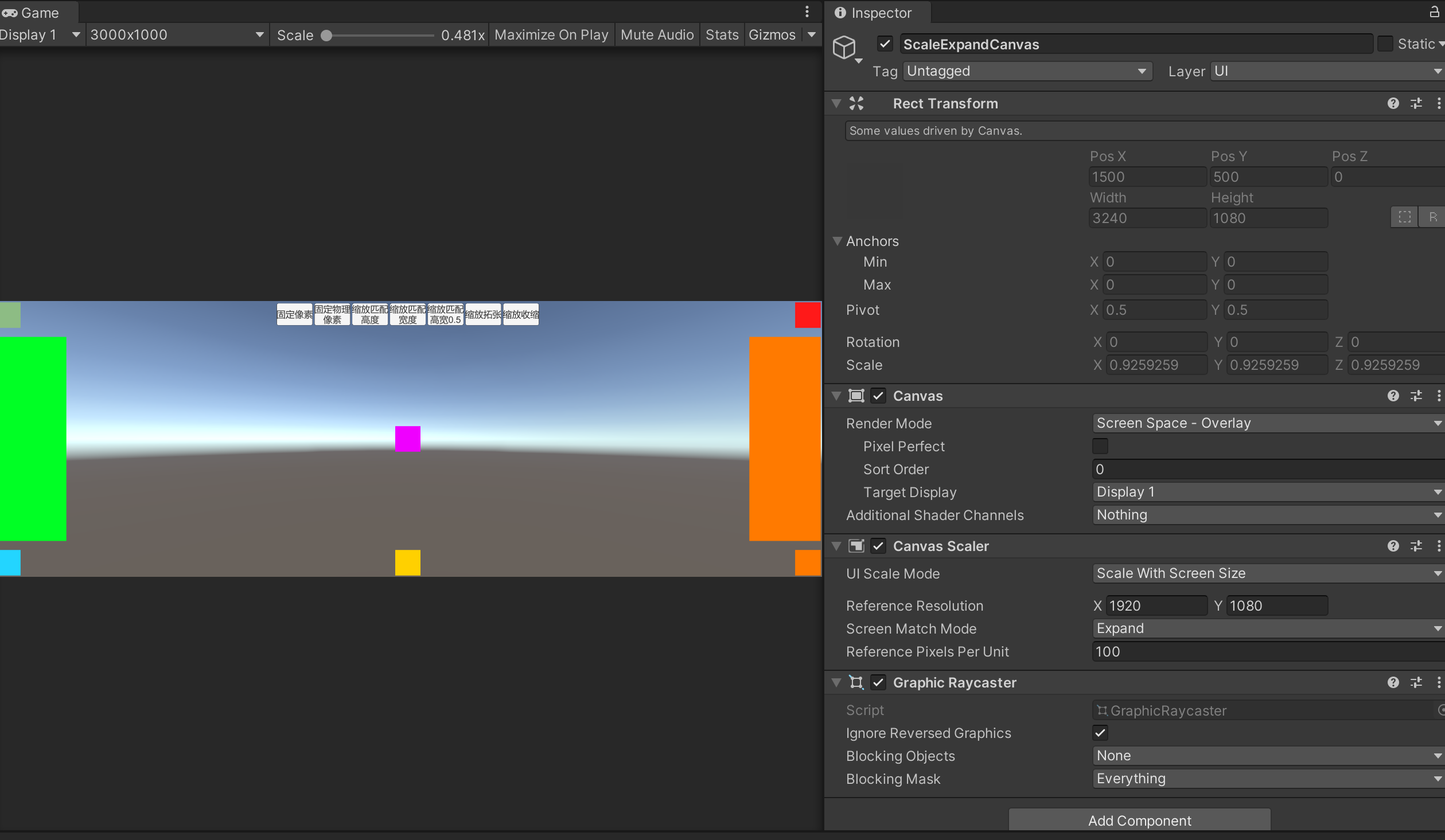Open Game view three-dot options menu
The height and width of the screenshot is (840, 1445).
tap(807, 11)
